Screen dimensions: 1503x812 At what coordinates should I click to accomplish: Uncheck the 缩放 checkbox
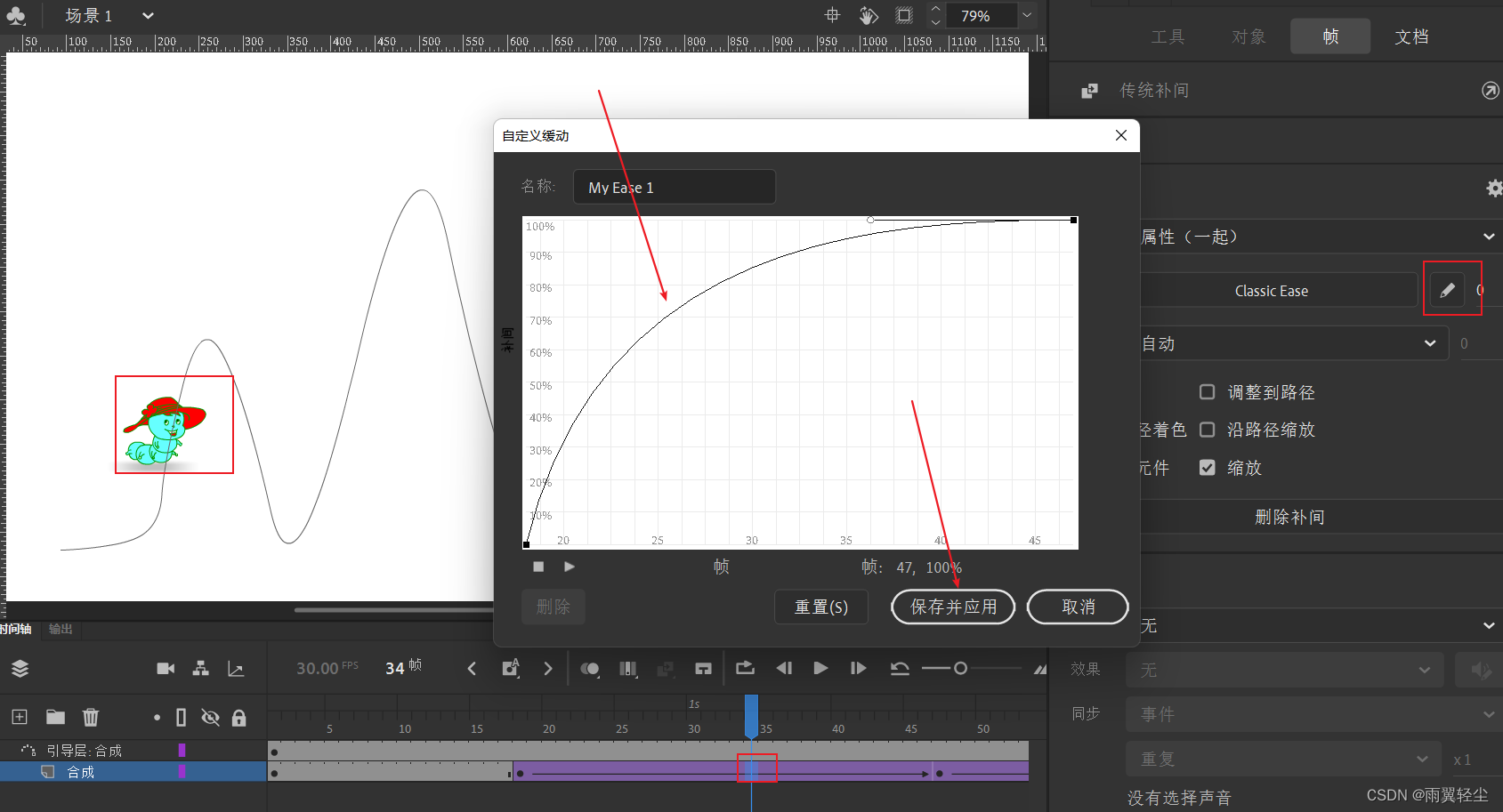[1208, 467]
